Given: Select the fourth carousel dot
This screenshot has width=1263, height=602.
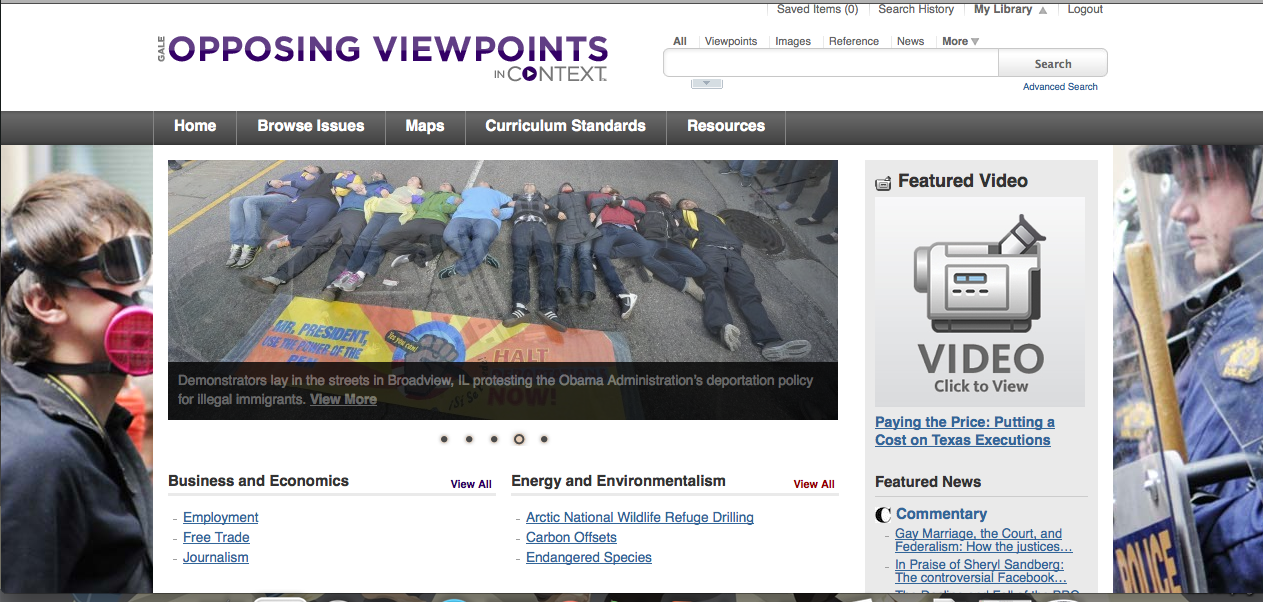Looking at the screenshot, I should (519, 439).
